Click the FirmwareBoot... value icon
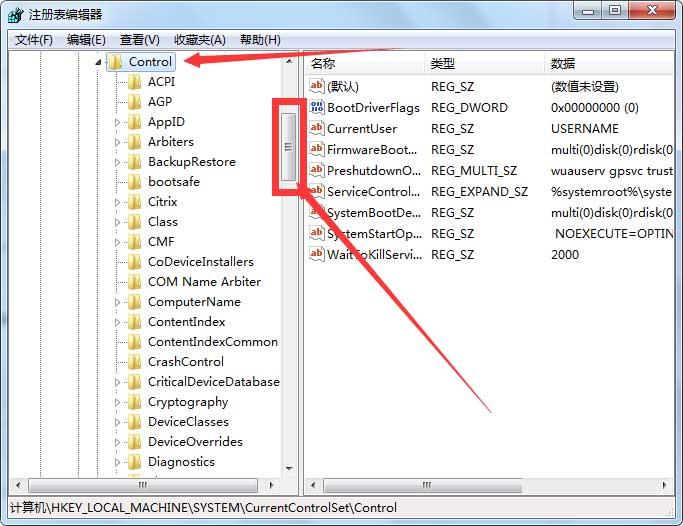The height and width of the screenshot is (526, 683). [317, 149]
